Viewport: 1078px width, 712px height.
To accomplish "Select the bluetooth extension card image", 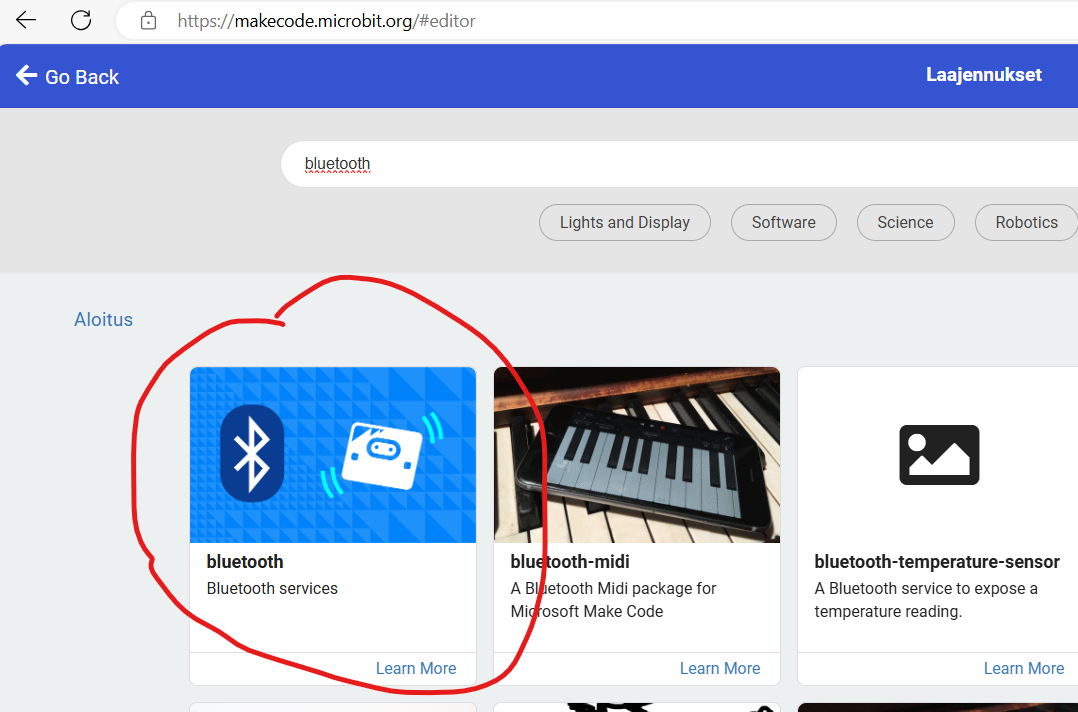I will [x=333, y=455].
